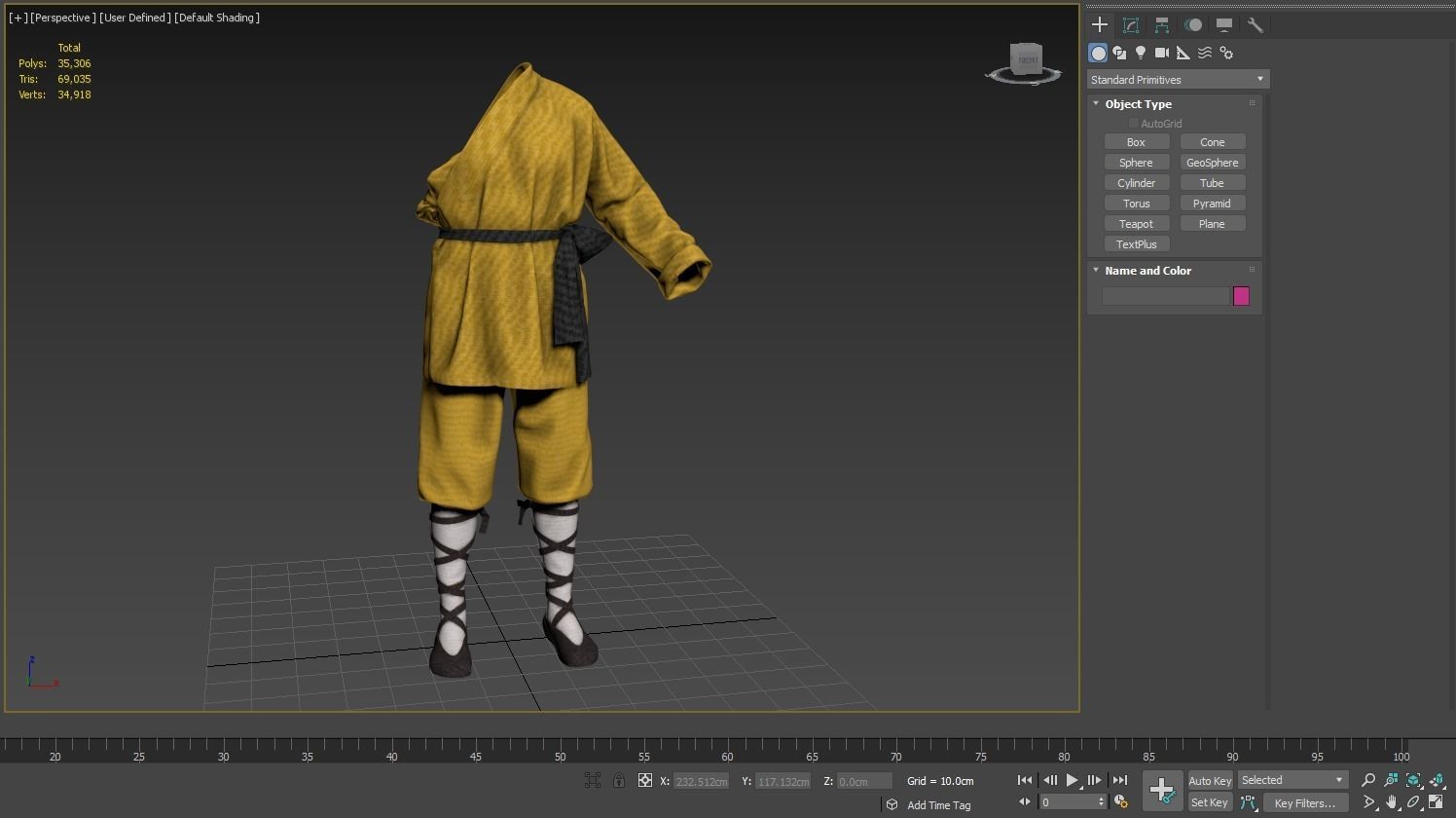The height and width of the screenshot is (818, 1456).
Task: Create a Tube primitive
Action: coord(1213,183)
